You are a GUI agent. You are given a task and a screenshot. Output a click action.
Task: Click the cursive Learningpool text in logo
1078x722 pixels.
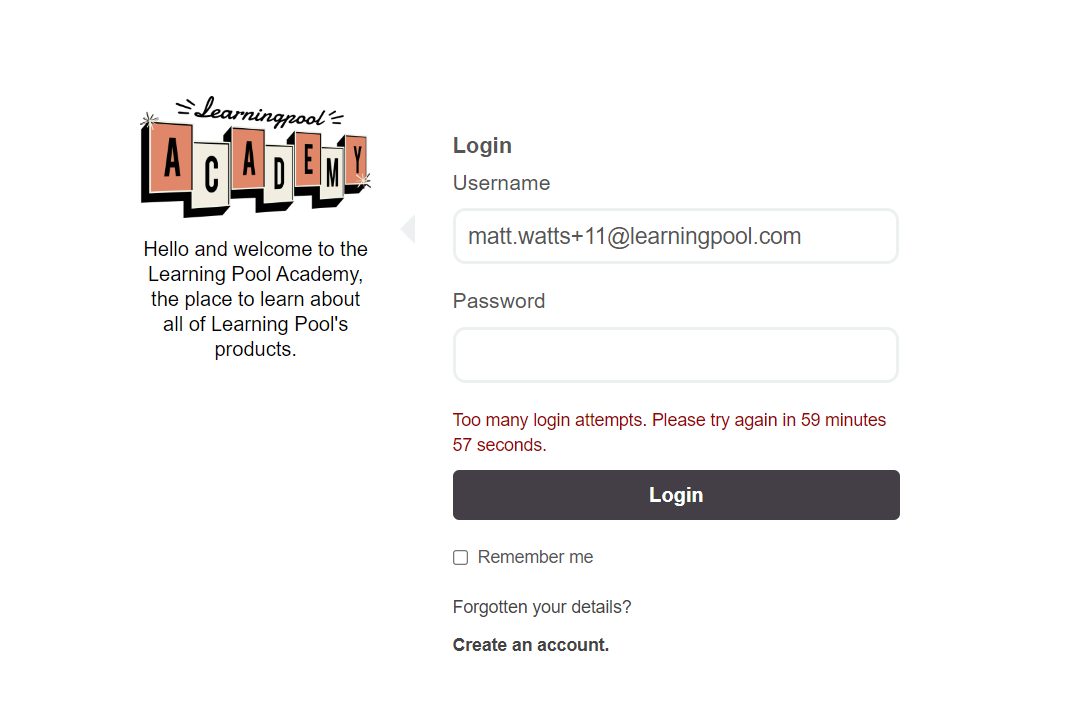click(x=258, y=113)
